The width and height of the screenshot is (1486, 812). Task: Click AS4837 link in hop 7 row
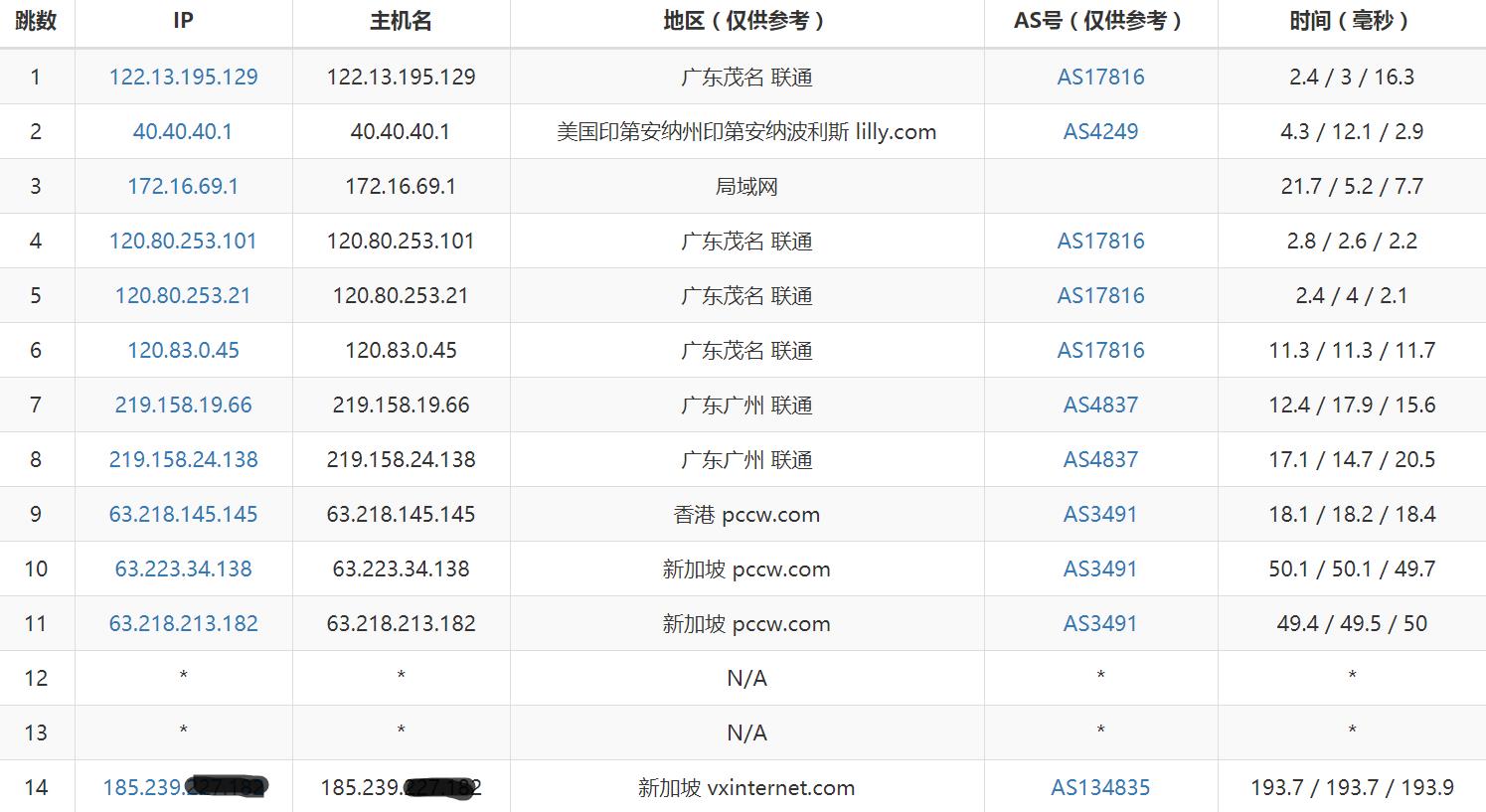[x=1100, y=406]
